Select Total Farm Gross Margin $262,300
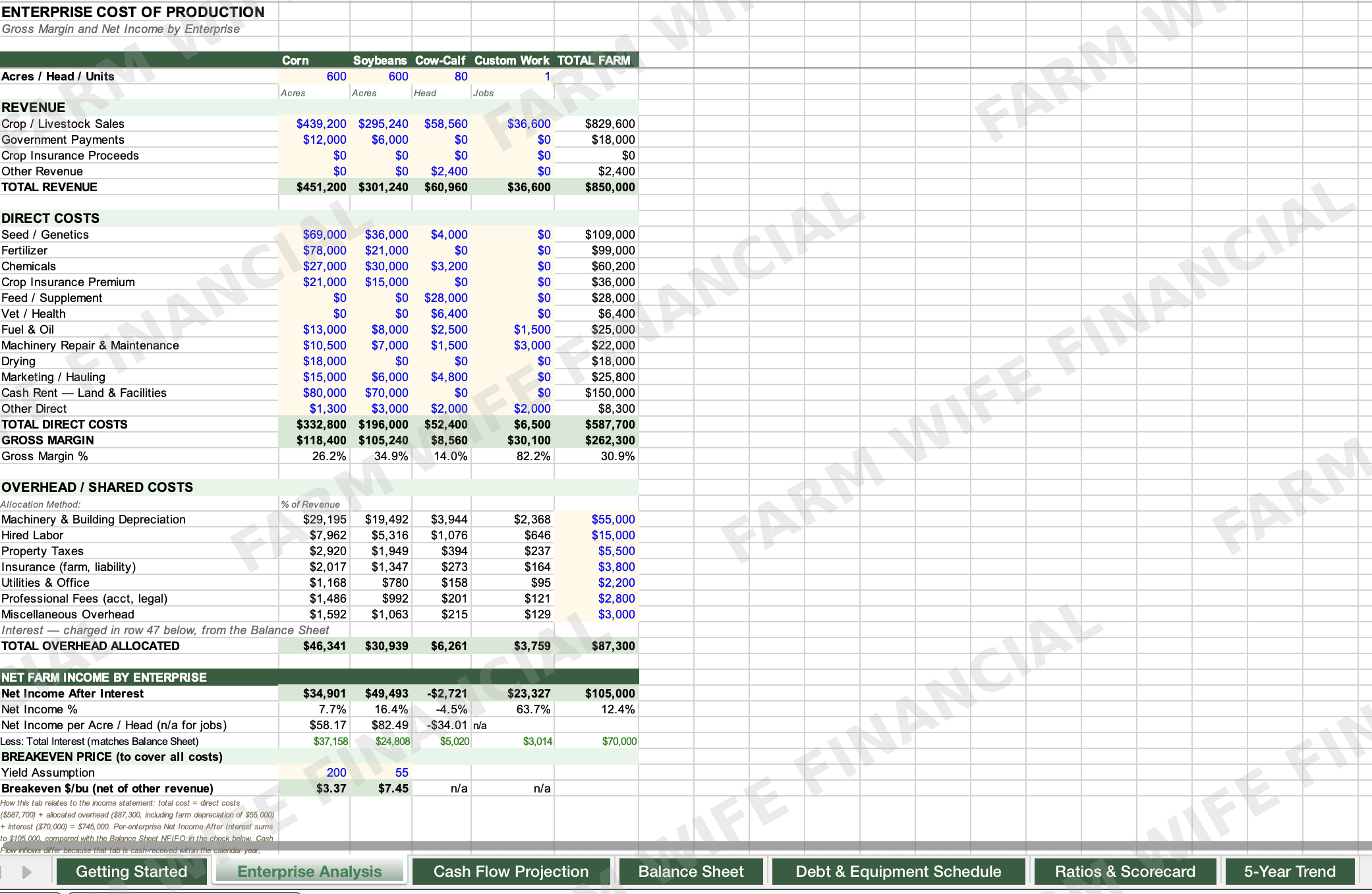The width and height of the screenshot is (1372, 894). coord(597,440)
